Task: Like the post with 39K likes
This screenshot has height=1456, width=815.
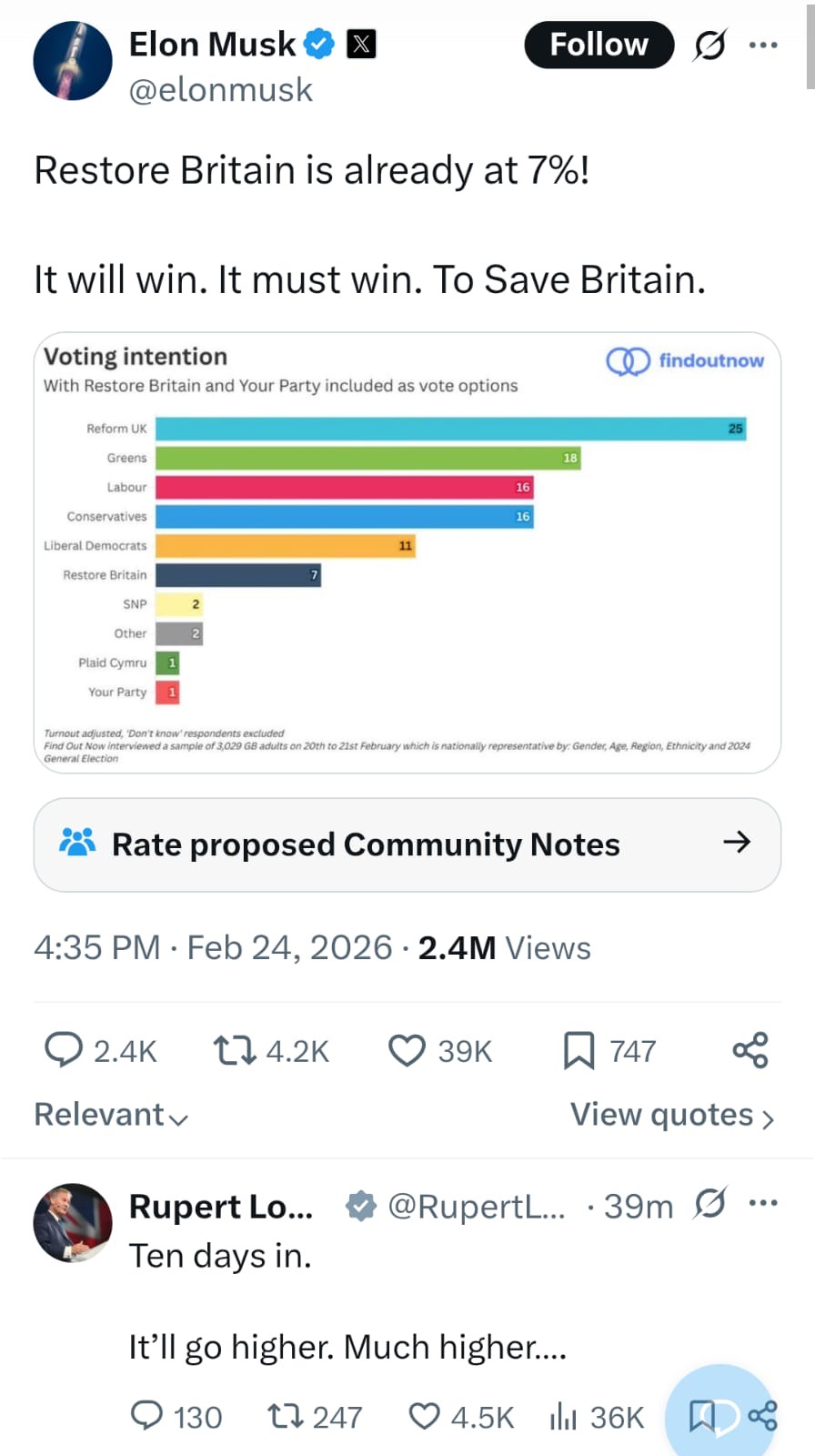Action: (x=407, y=1050)
